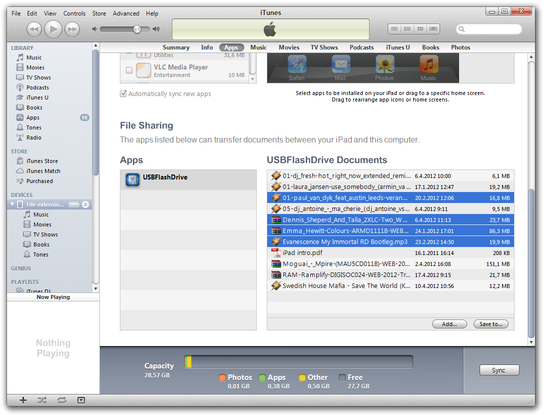Viewport: 544px width, 415px height.
Task: Select Evanescence My Immortal mp3 file
Action: pyautogui.click(x=391, y=242)
